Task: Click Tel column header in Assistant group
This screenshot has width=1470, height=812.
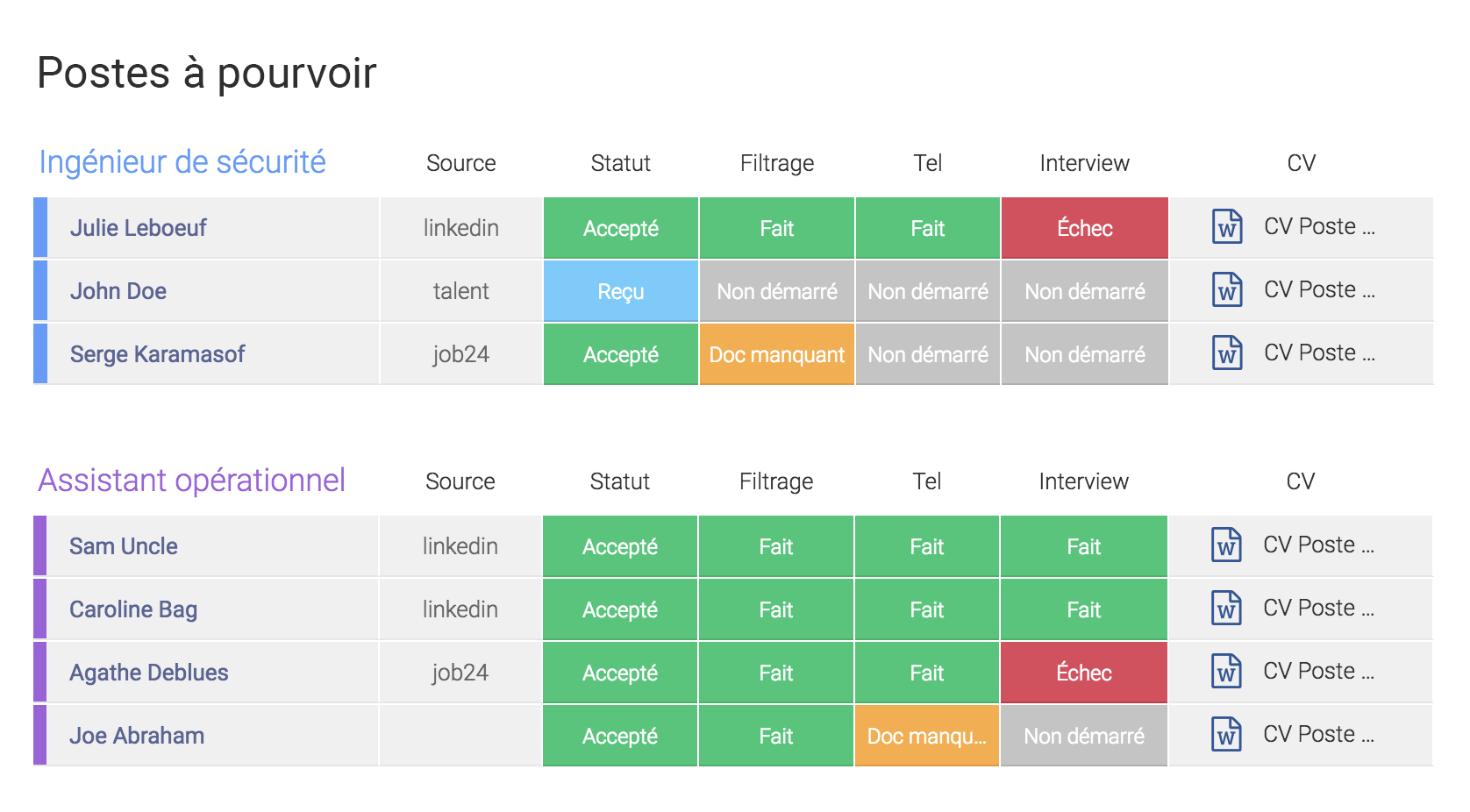Action: pos(927,481)
